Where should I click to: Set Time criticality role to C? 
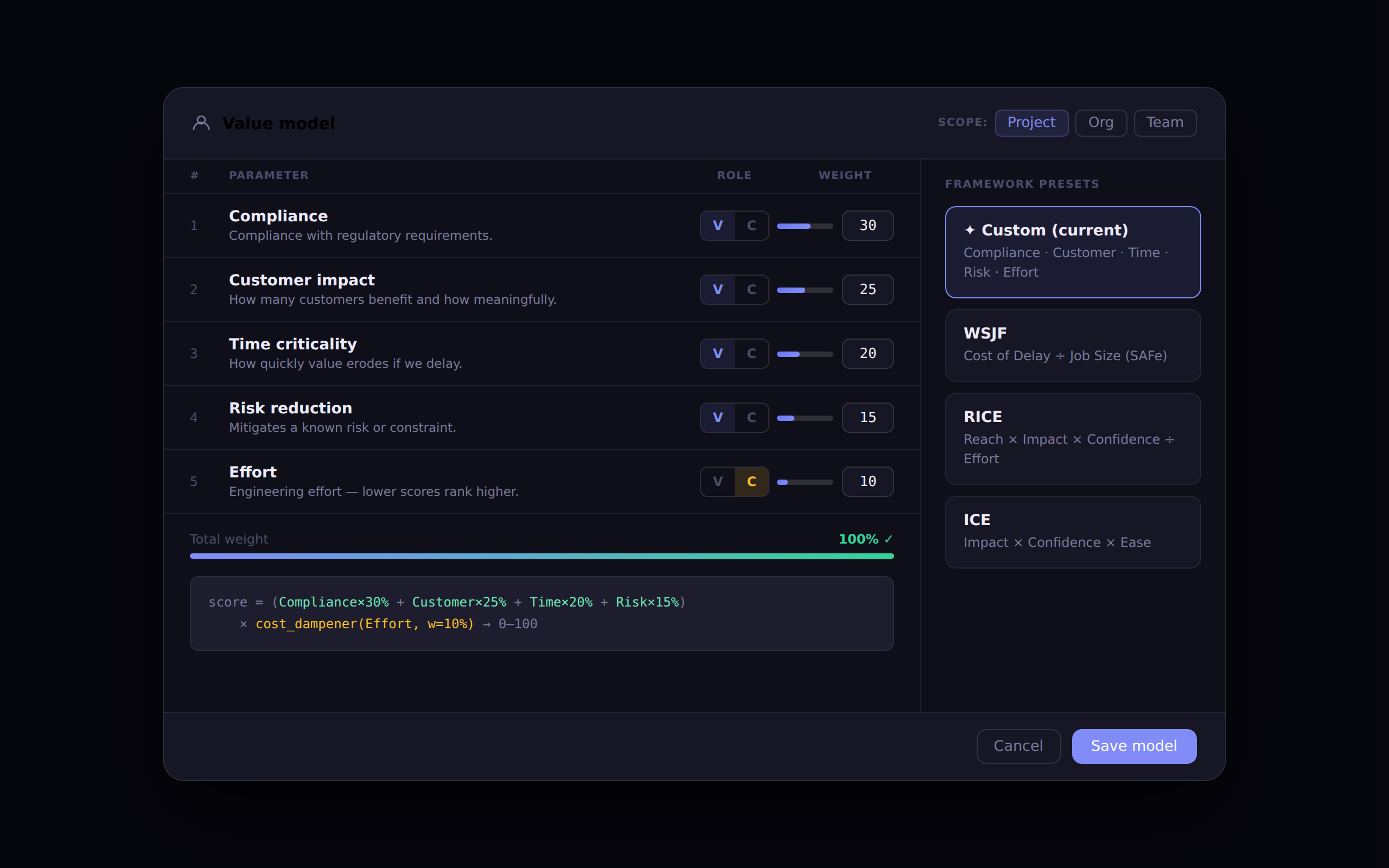(751, 354)
